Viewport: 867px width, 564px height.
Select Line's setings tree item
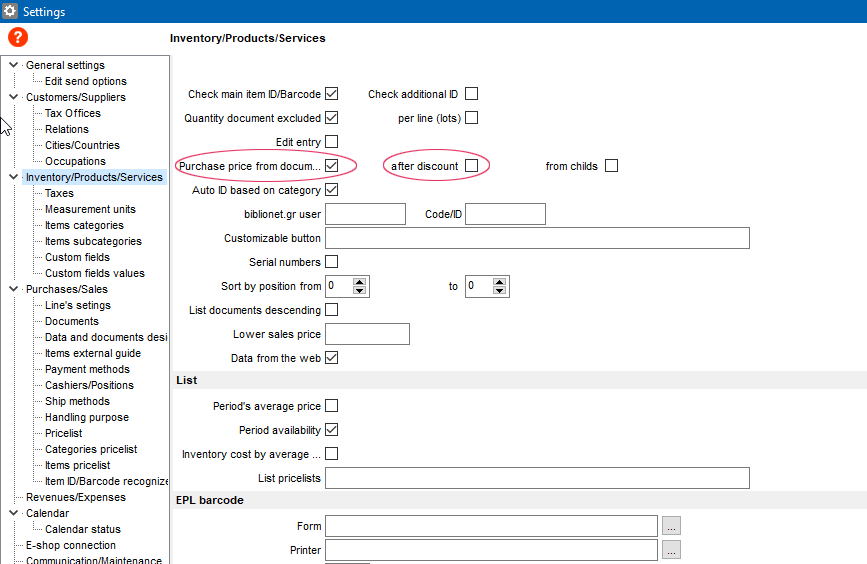pos(77,306)
